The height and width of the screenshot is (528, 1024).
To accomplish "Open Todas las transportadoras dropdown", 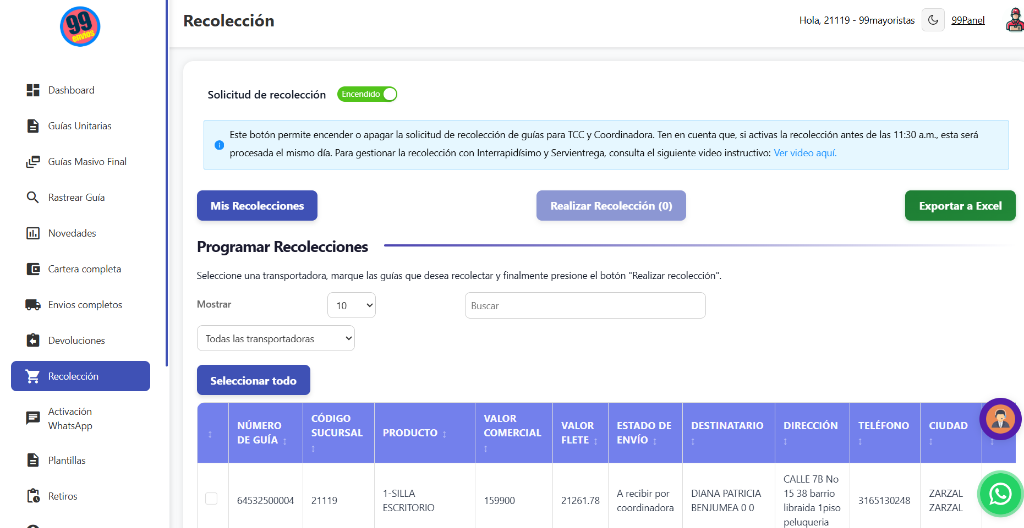I will [x=276, y=338].
